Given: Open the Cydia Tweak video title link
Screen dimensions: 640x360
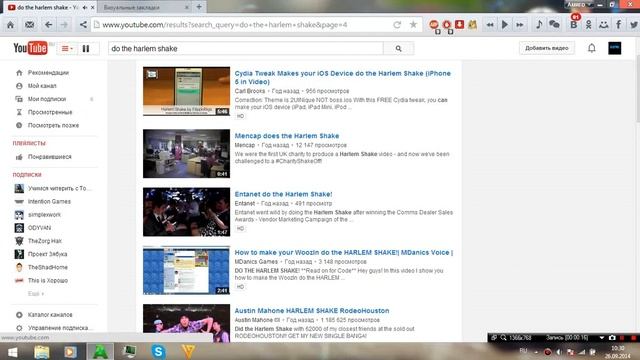Looking at the screenshot, I should [343, 78].
